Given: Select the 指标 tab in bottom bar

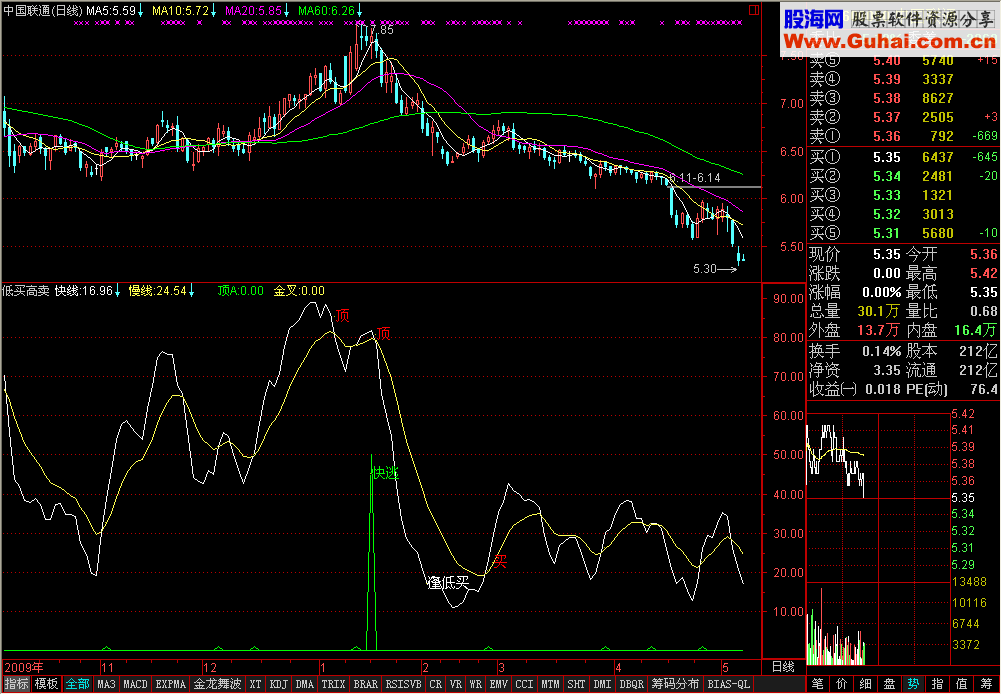Looking at the screenshot, I should click(17, 684).
